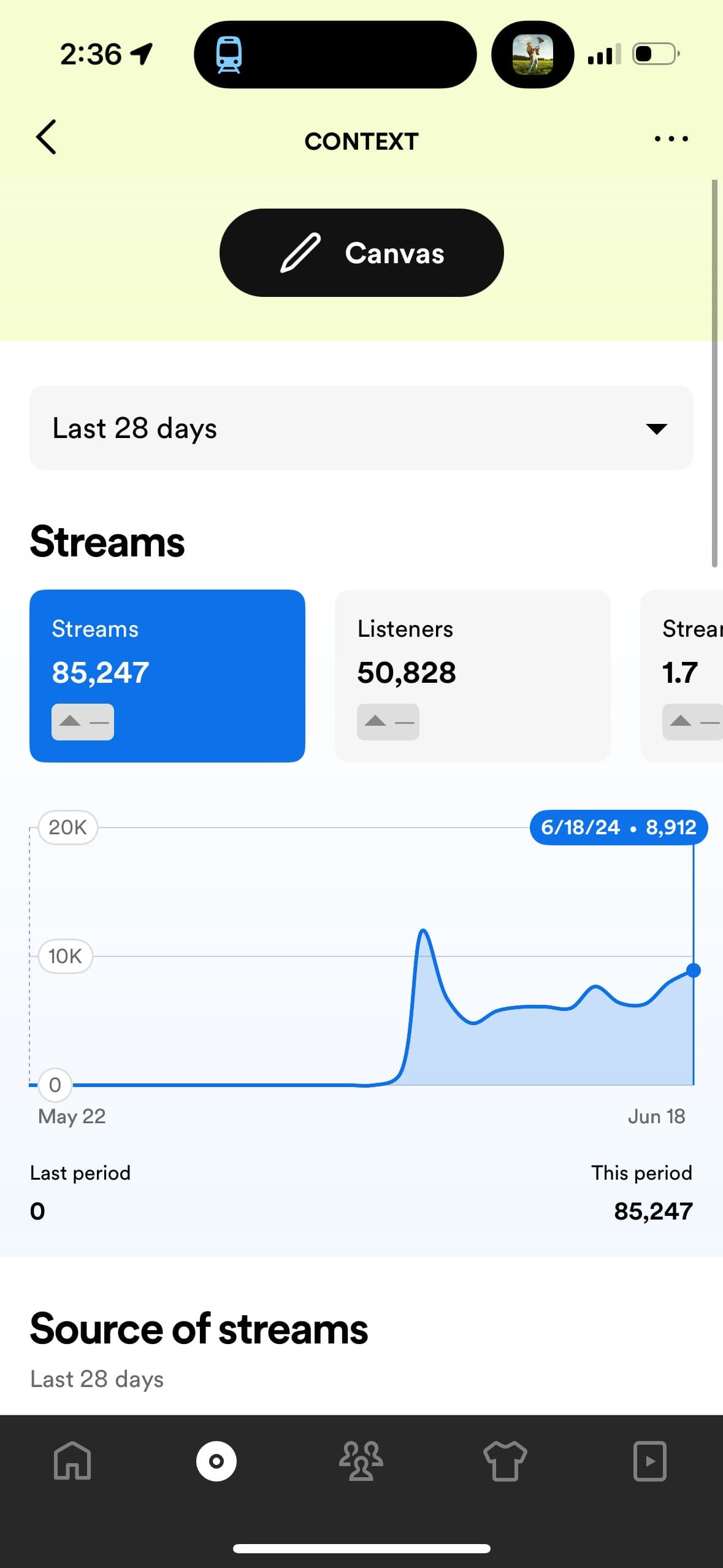Tap the dropdown arrow in period selector

(656, 428)
